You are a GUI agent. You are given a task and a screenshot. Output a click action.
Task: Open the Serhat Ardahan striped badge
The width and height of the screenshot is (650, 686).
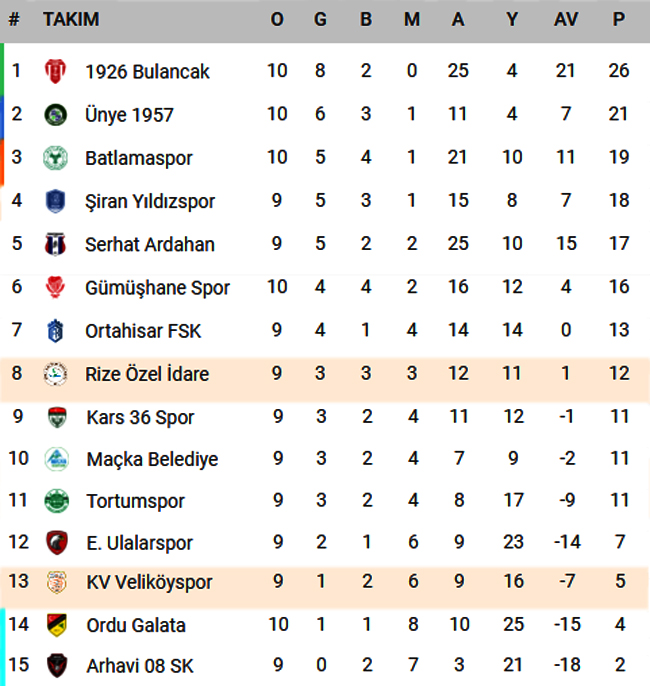coord(56,244)
